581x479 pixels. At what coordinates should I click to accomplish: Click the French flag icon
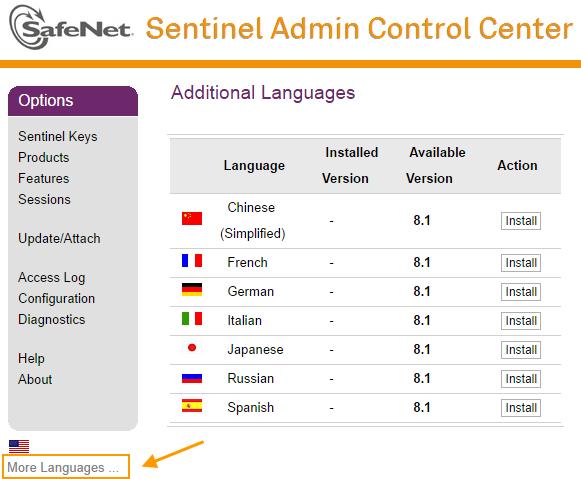[x=192, y=260]
